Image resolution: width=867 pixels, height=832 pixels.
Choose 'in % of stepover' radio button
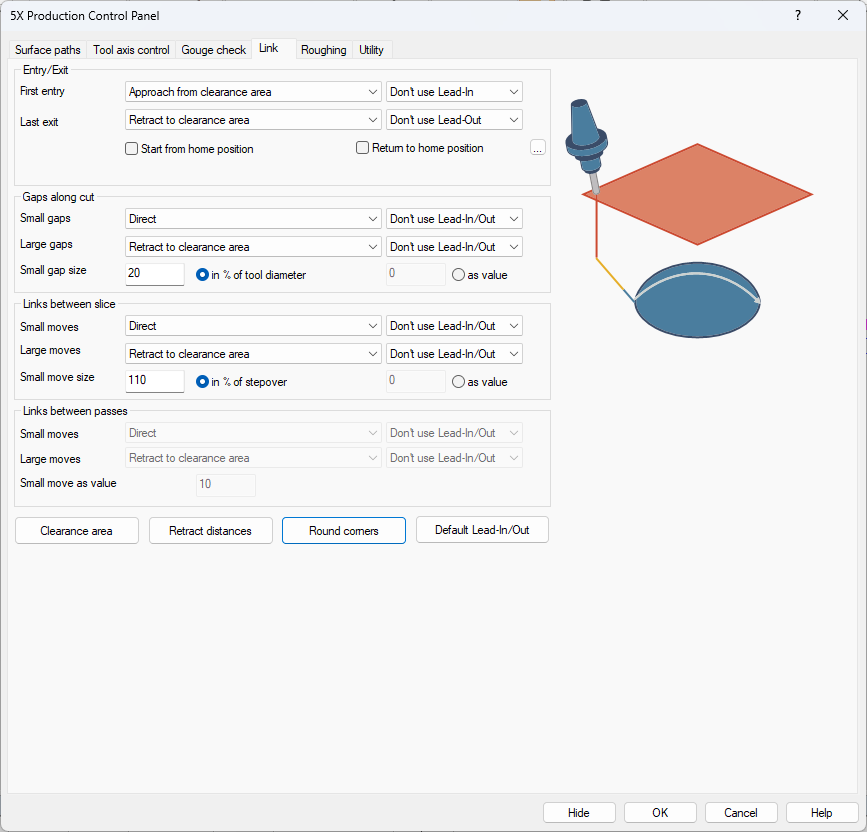(202, 382)
